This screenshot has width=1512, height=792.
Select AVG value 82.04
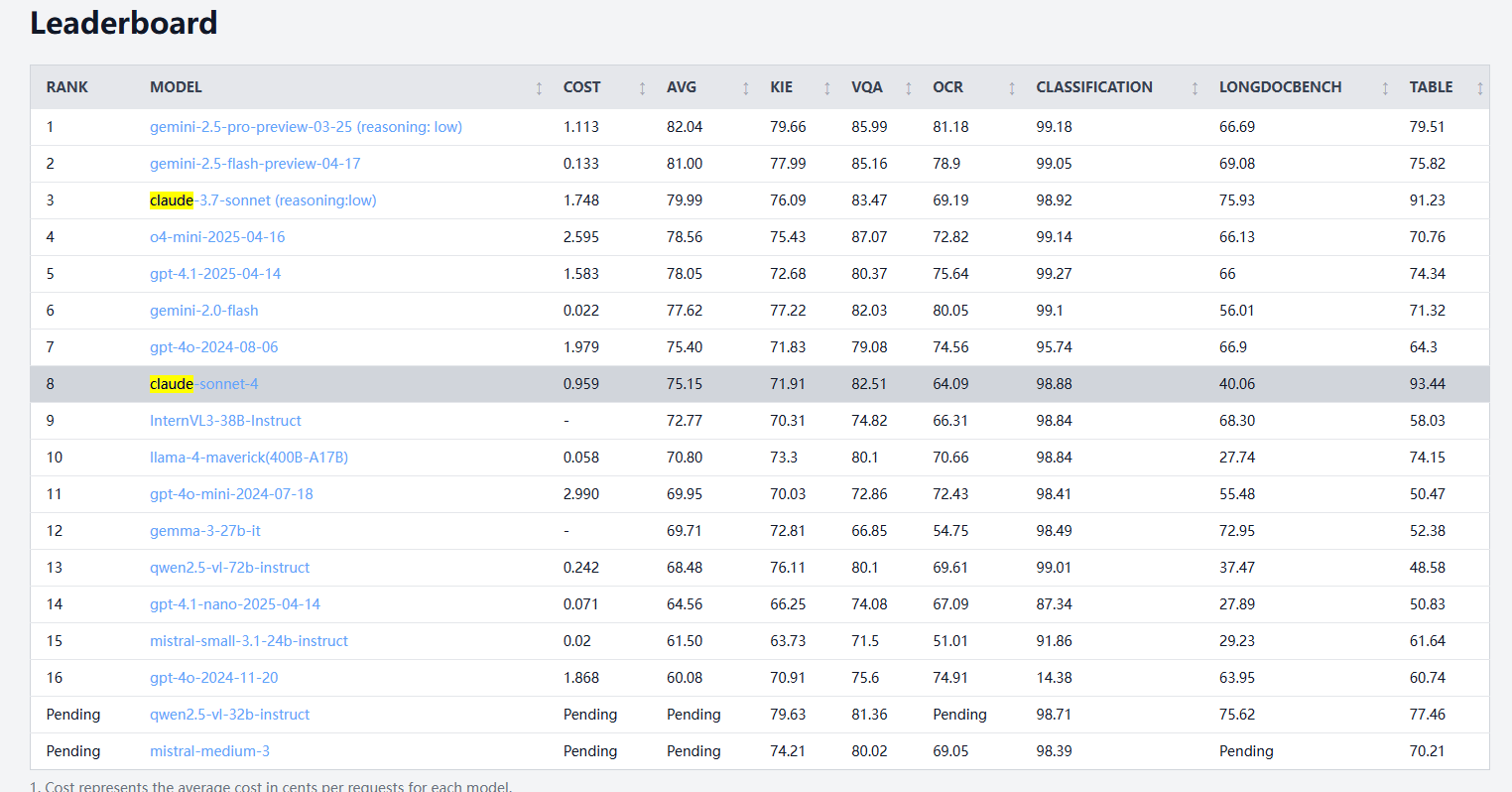[685, 127]
